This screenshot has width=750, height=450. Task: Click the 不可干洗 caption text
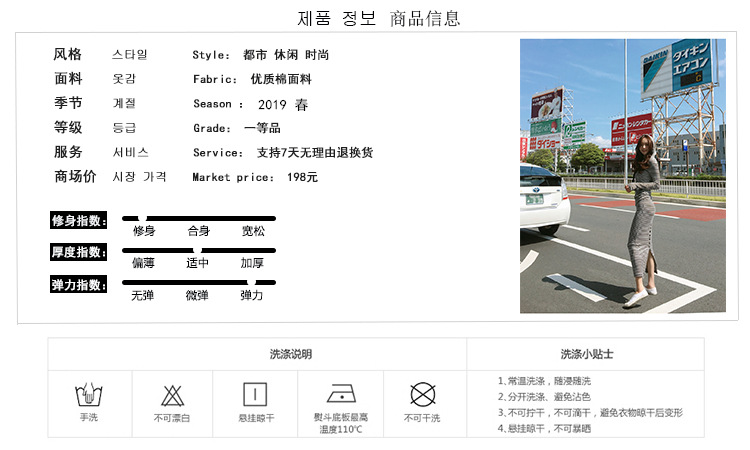[x=422, y=418]
